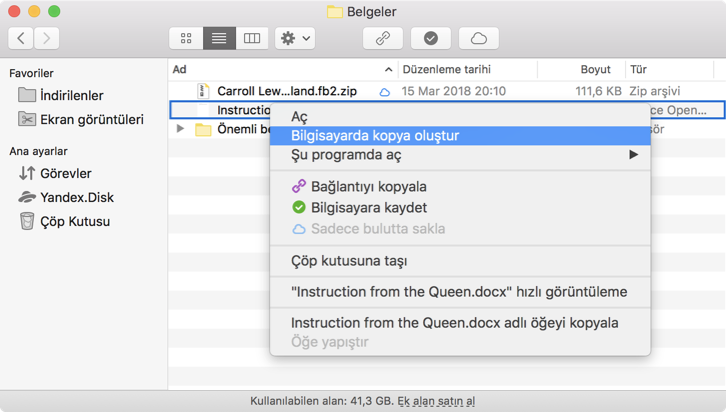Click the cloud-only toolbar icon
Viewport: 726px width, 412px height.
click(479, 38)
